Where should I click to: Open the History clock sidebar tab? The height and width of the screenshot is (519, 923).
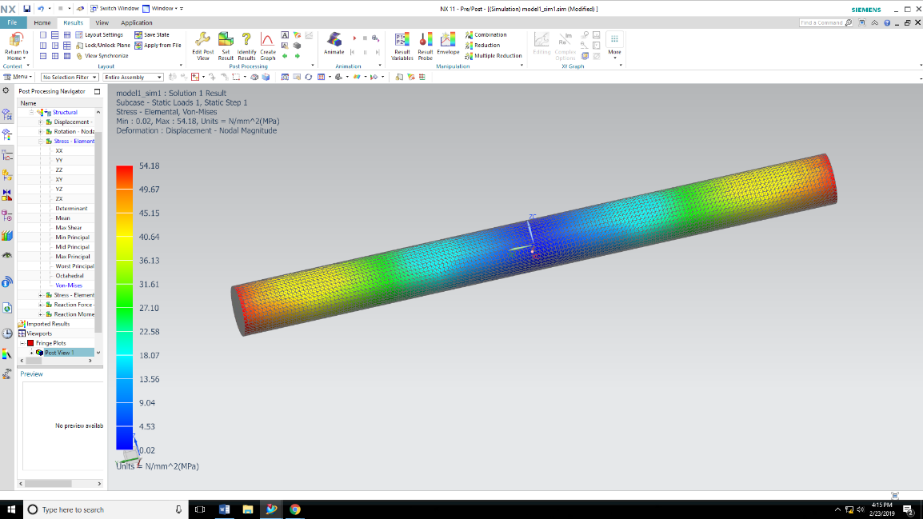pos(7,334)
